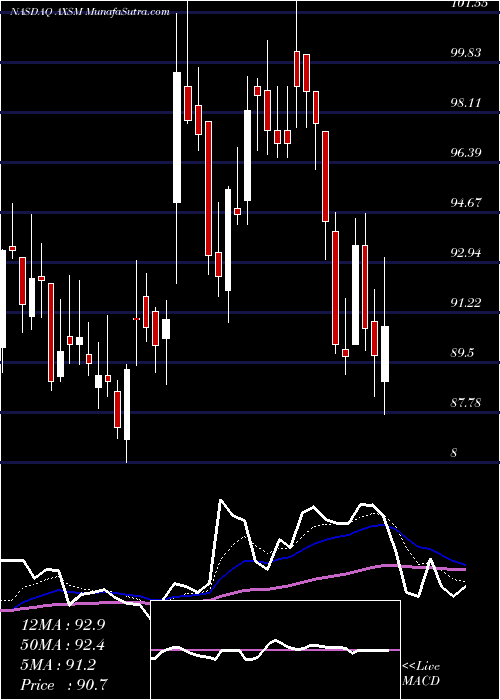
Task: Click the 94.67 price axis label
Action: pyautogui.click(x=466, y=203)
